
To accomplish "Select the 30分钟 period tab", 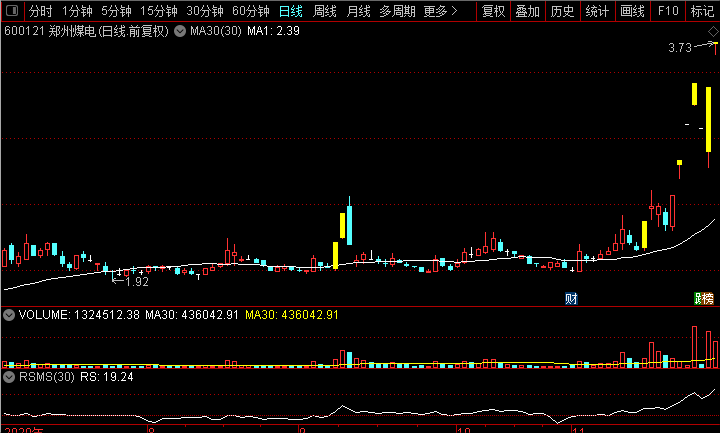I will pyautogui.click(x=205, y=11).
